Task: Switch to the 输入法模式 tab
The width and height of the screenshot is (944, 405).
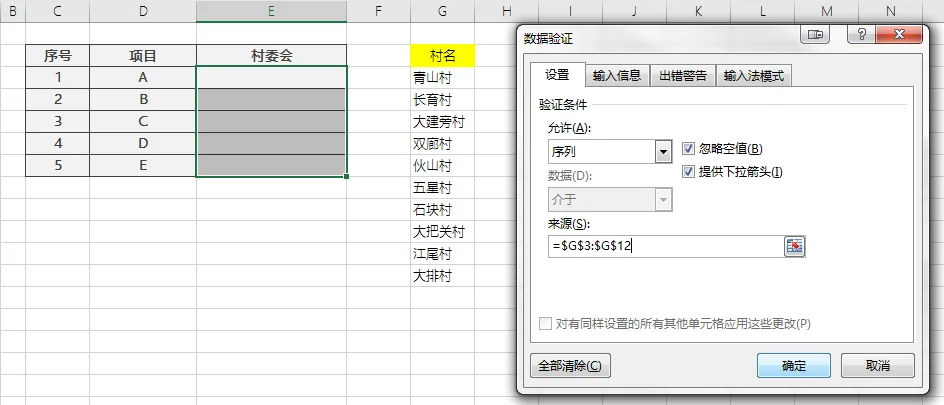Action: point(754,76)
